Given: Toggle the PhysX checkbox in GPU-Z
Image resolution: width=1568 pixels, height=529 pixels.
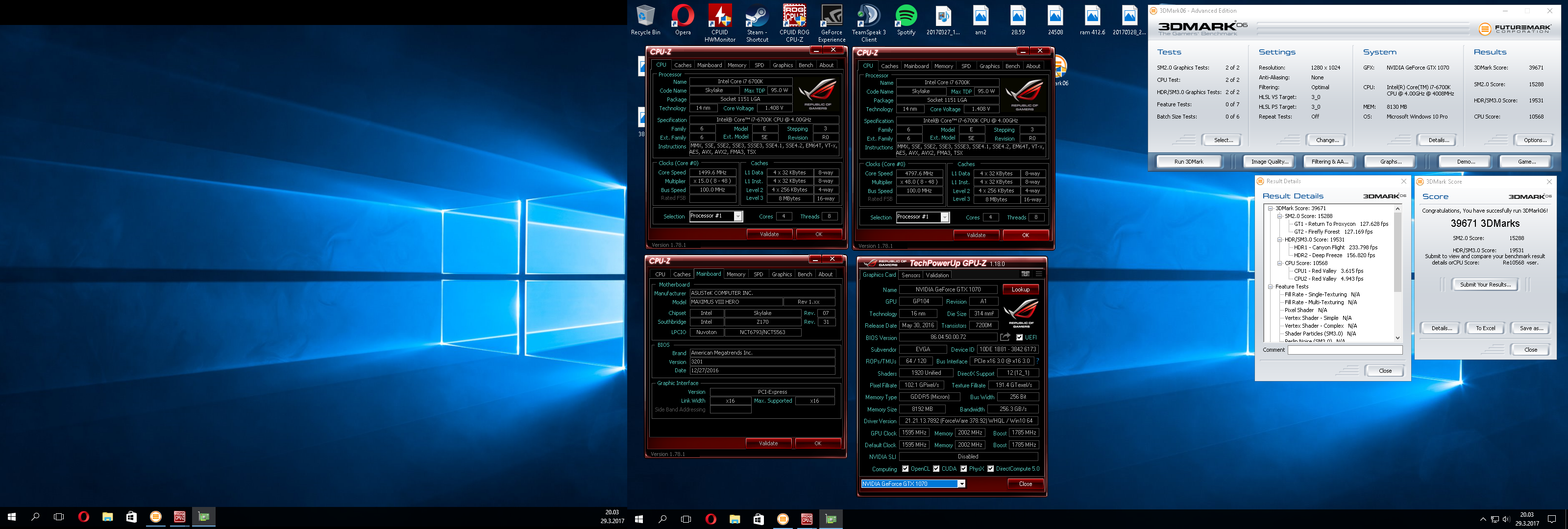Looking at the screenshot, I should [x=963, y=469].
